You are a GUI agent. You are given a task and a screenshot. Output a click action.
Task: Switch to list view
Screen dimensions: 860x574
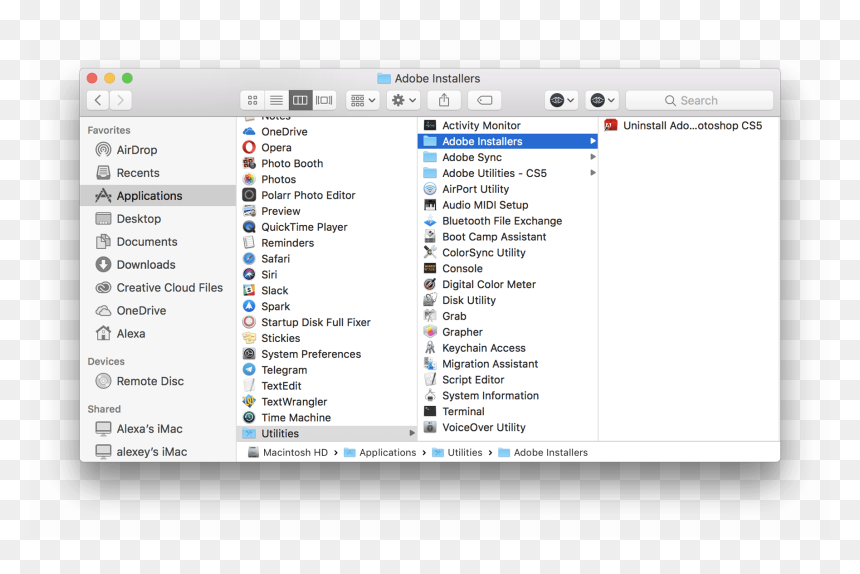tap(276, 100)
